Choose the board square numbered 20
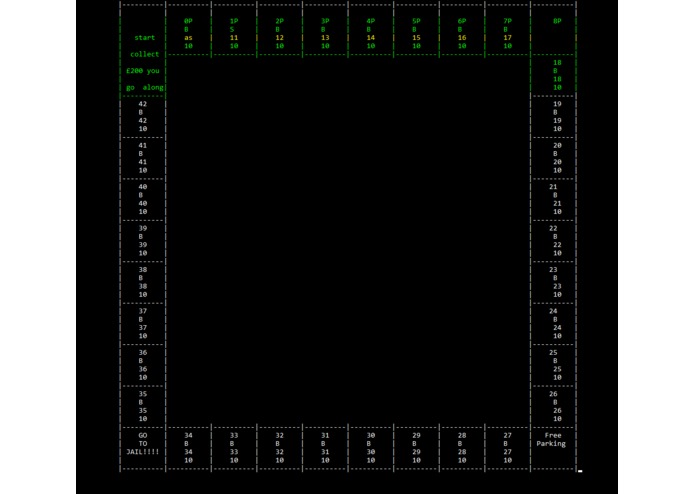Screen dimensions: 695x494 pyautogui.click(x=554, y=158)
